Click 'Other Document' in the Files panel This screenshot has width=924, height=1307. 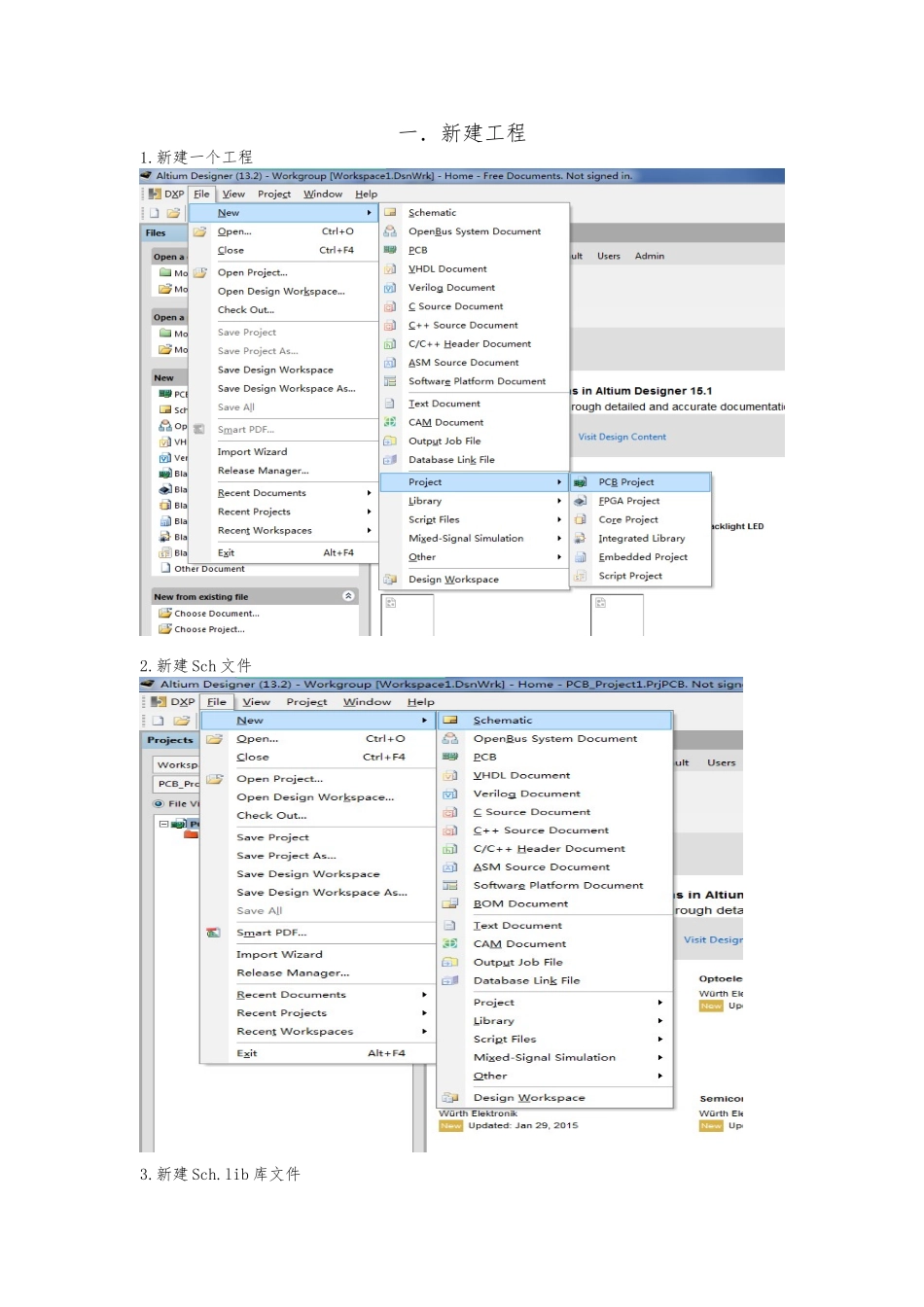point(209,569)
